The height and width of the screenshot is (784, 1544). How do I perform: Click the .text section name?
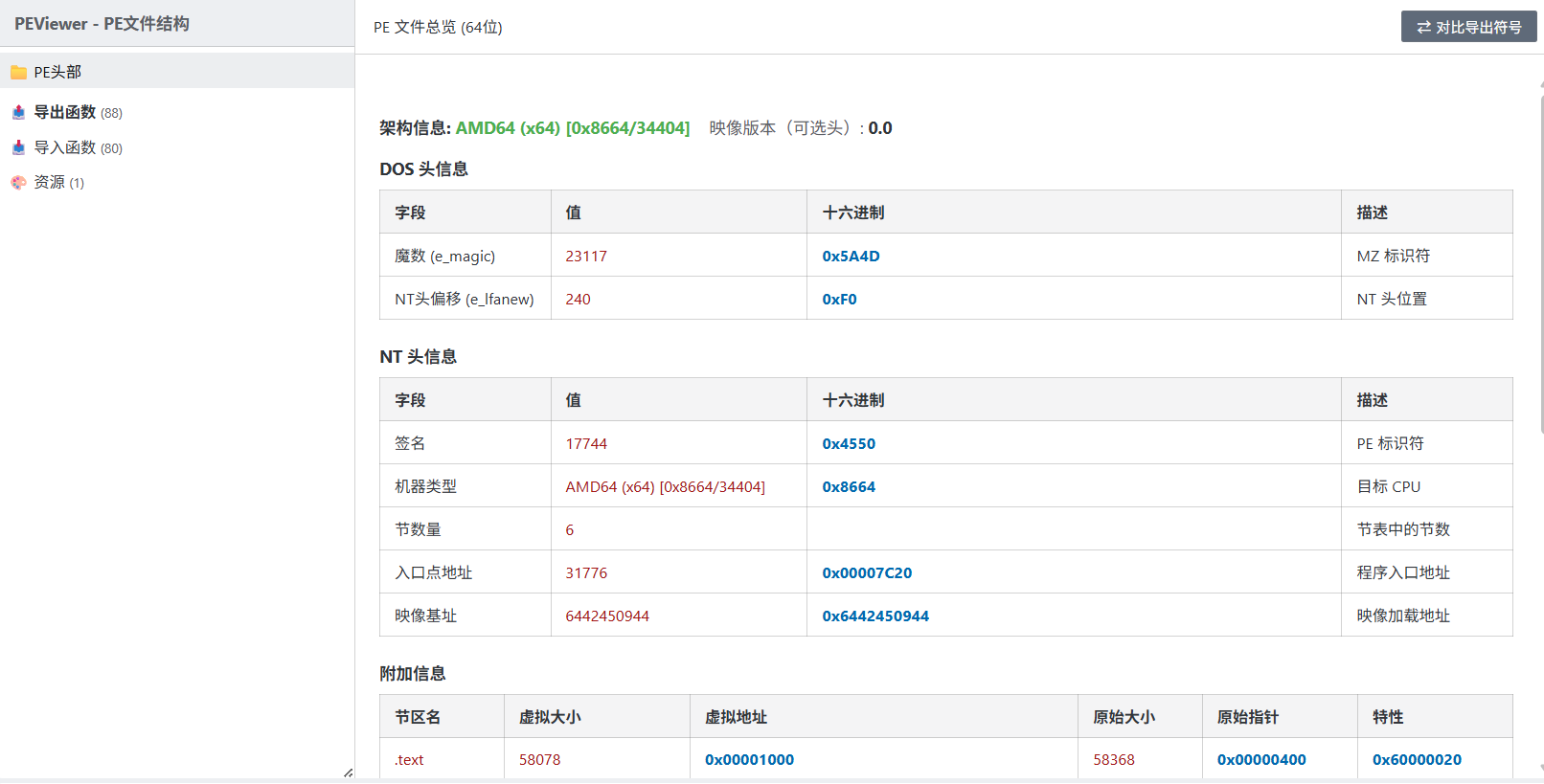click(x=409, y=760)
